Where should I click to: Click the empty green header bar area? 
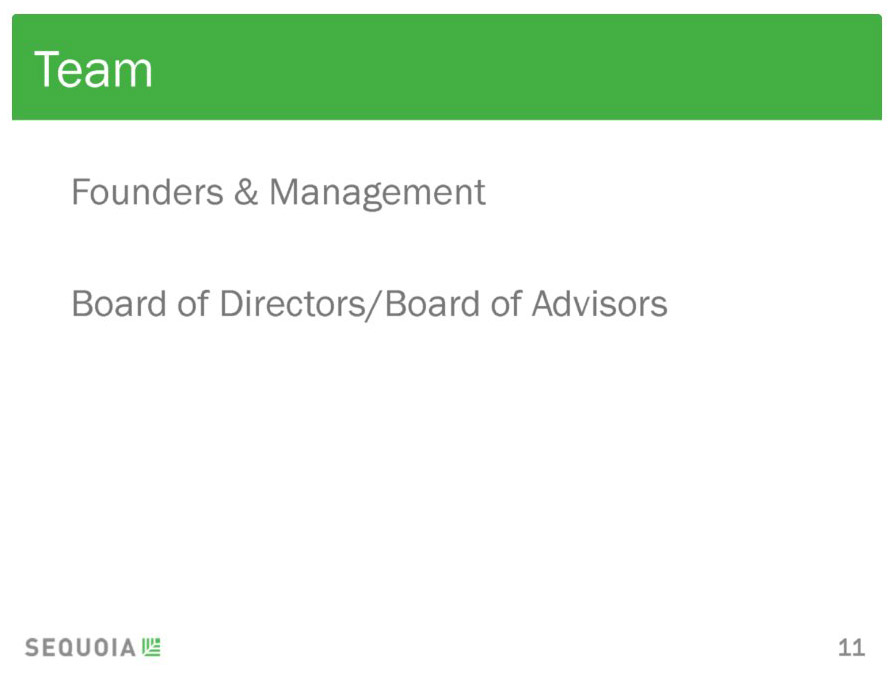[511, 67]
